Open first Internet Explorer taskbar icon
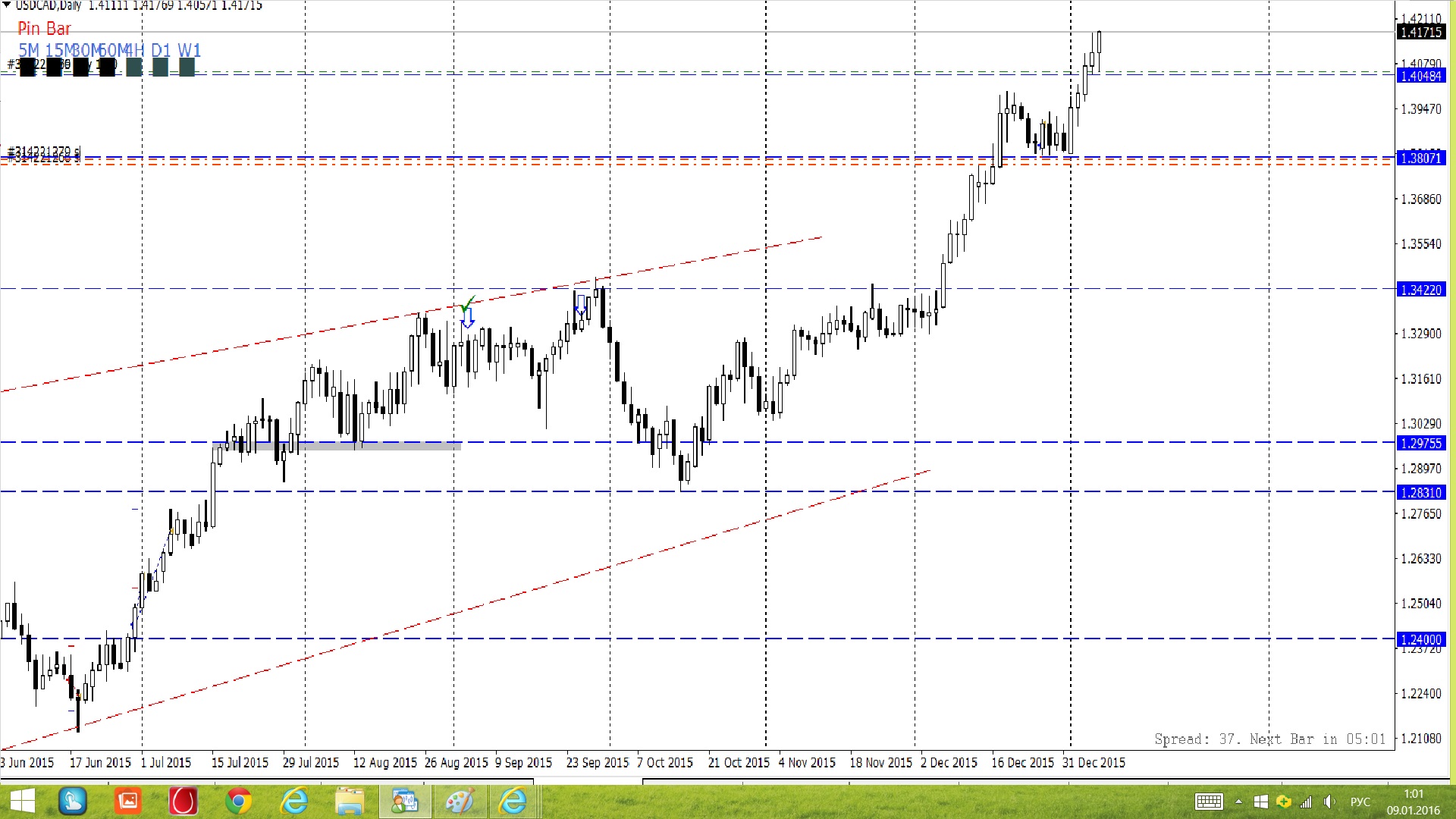 pos(293,802)
